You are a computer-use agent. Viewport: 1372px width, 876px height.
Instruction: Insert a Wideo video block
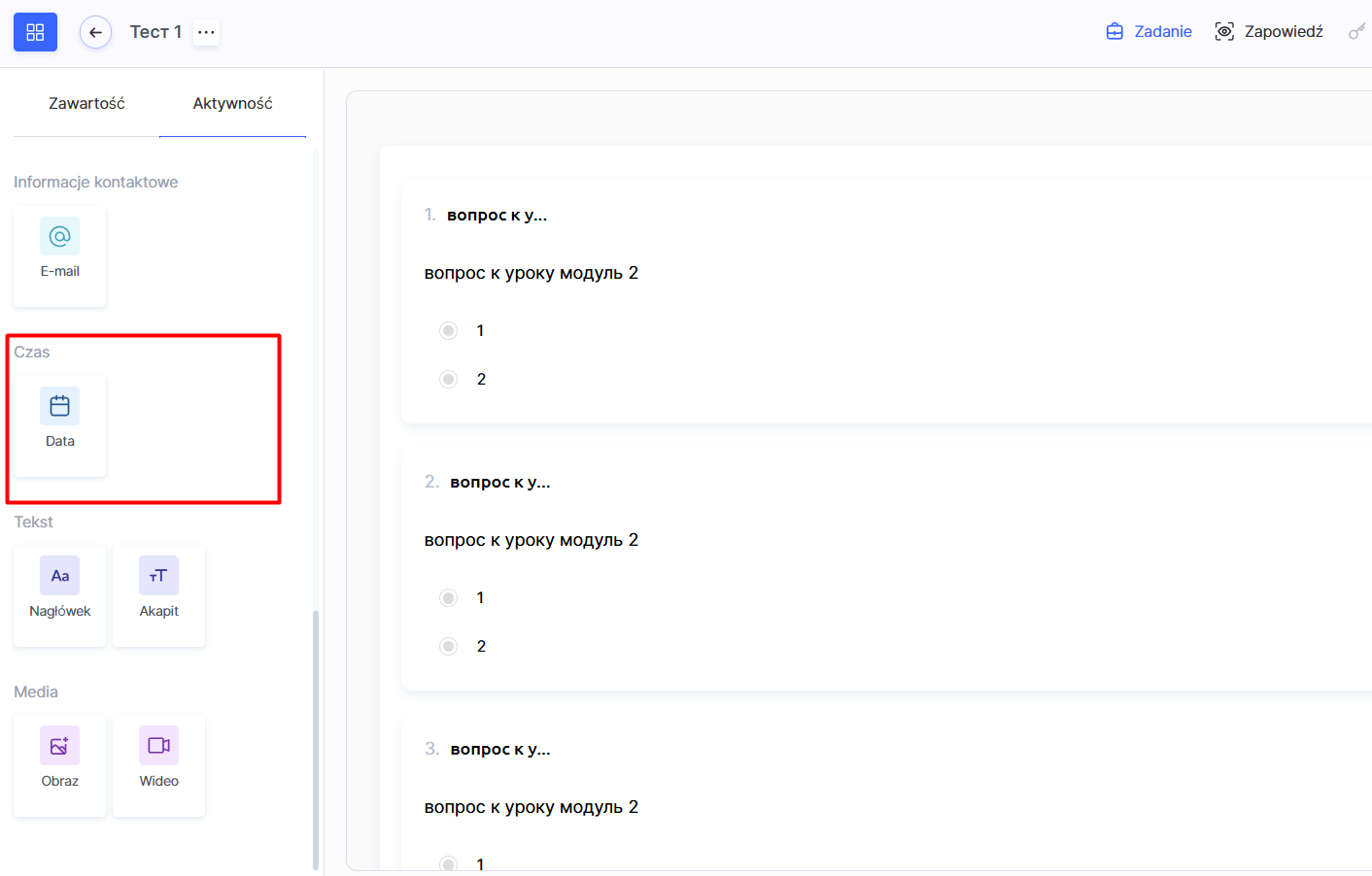[158, 764]
